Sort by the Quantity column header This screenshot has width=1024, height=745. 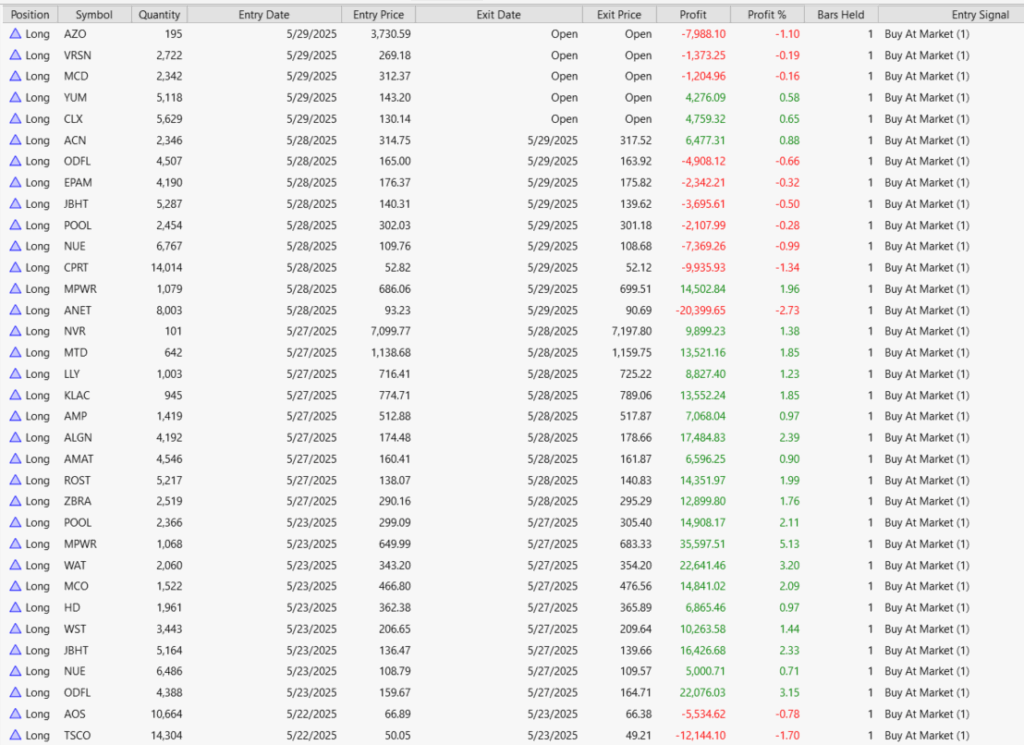click(160, 15)
